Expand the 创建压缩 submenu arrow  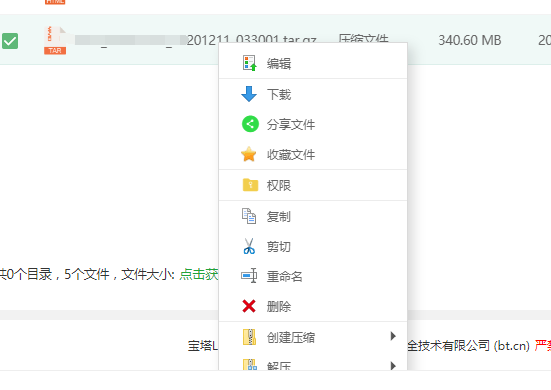click(393, 336)
